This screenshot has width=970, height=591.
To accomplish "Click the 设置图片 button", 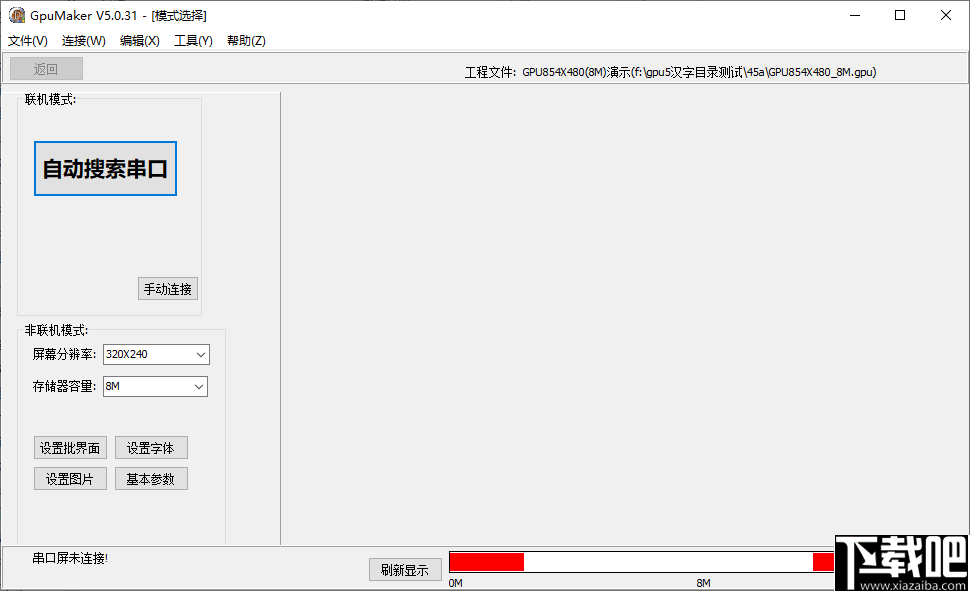I will [70, 478].
